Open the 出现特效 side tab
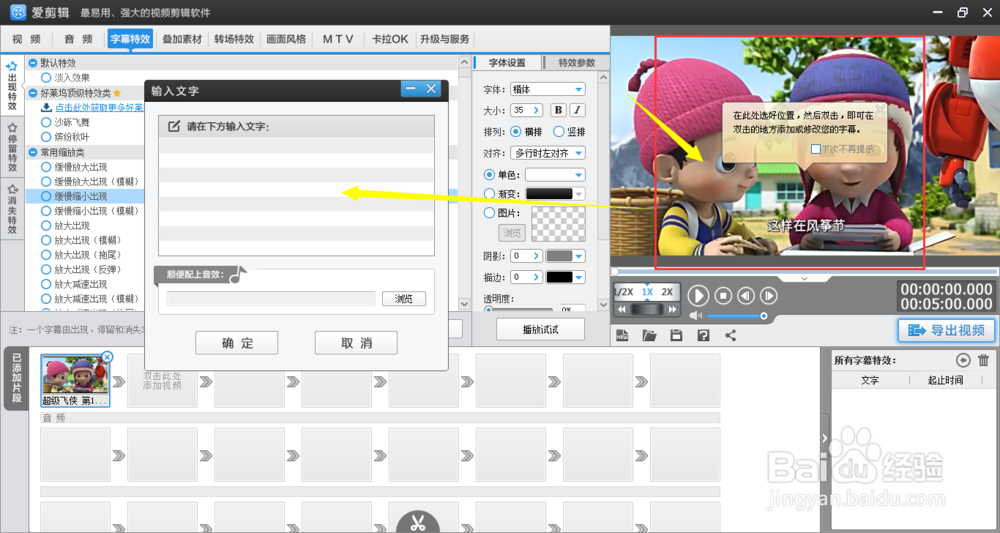This screenshot has height=533, width=1000. [x=11, y=86]
